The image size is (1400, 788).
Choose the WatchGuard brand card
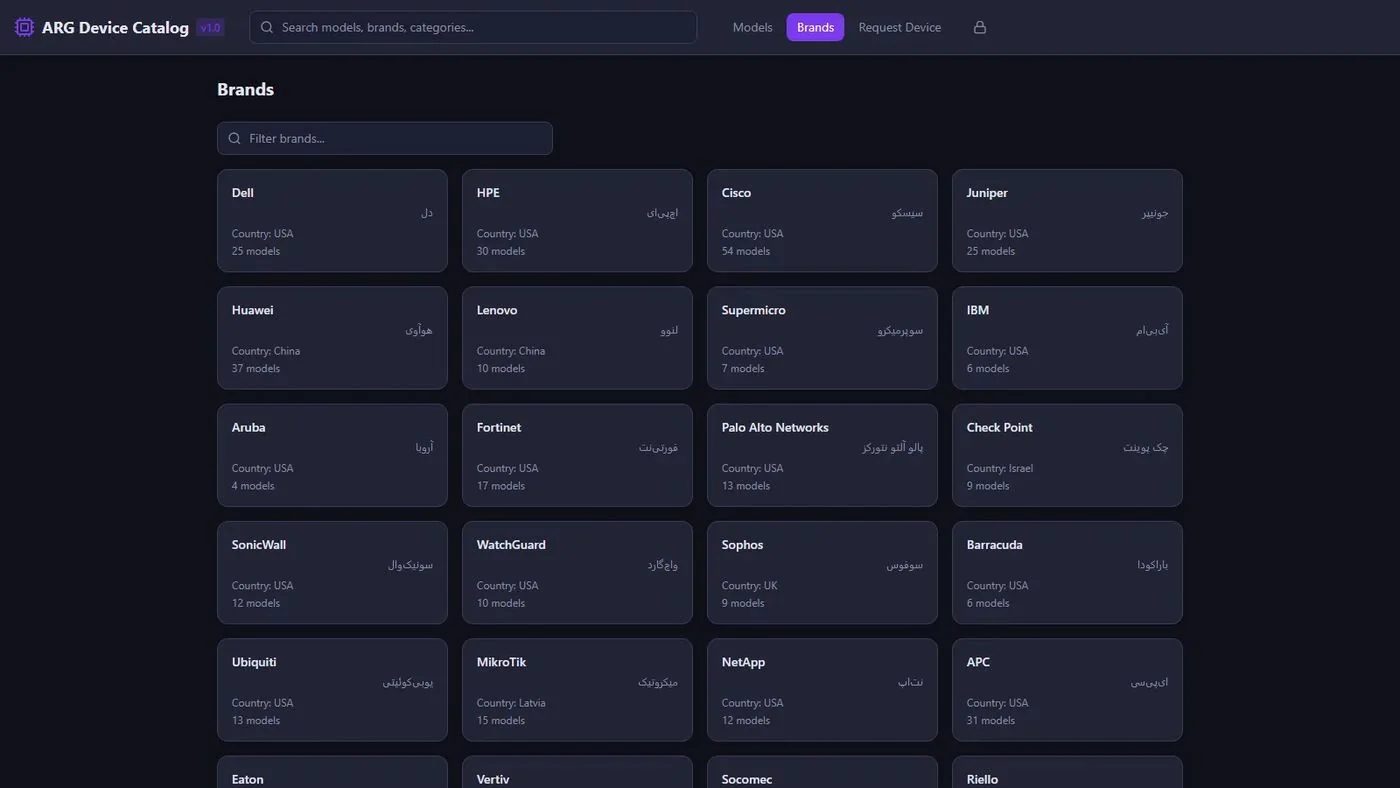click(577, 572)
